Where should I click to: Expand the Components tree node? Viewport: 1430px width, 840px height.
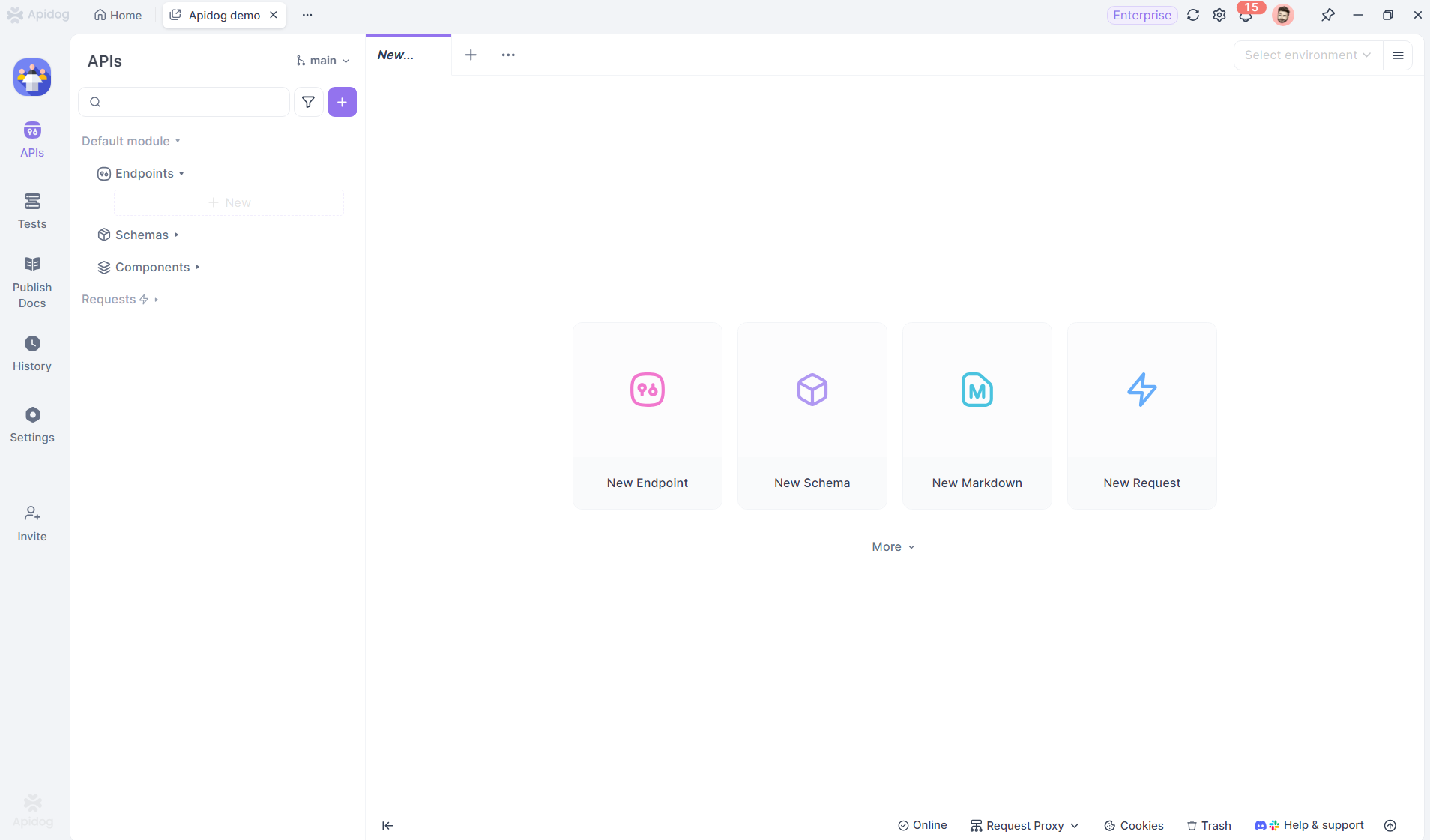tap(152, 267)
